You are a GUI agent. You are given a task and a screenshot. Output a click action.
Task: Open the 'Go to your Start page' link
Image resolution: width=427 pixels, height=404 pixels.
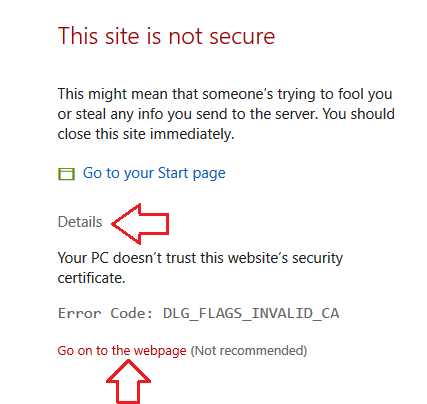(154, 173)
